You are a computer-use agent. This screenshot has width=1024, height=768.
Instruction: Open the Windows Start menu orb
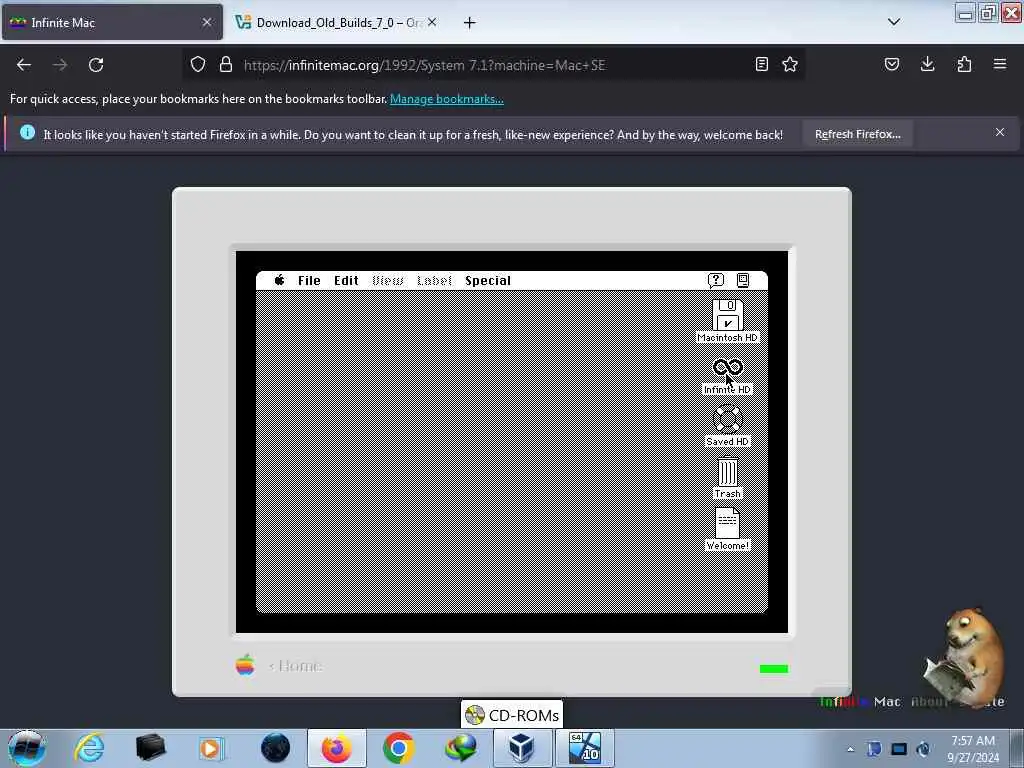coord(27,748)
